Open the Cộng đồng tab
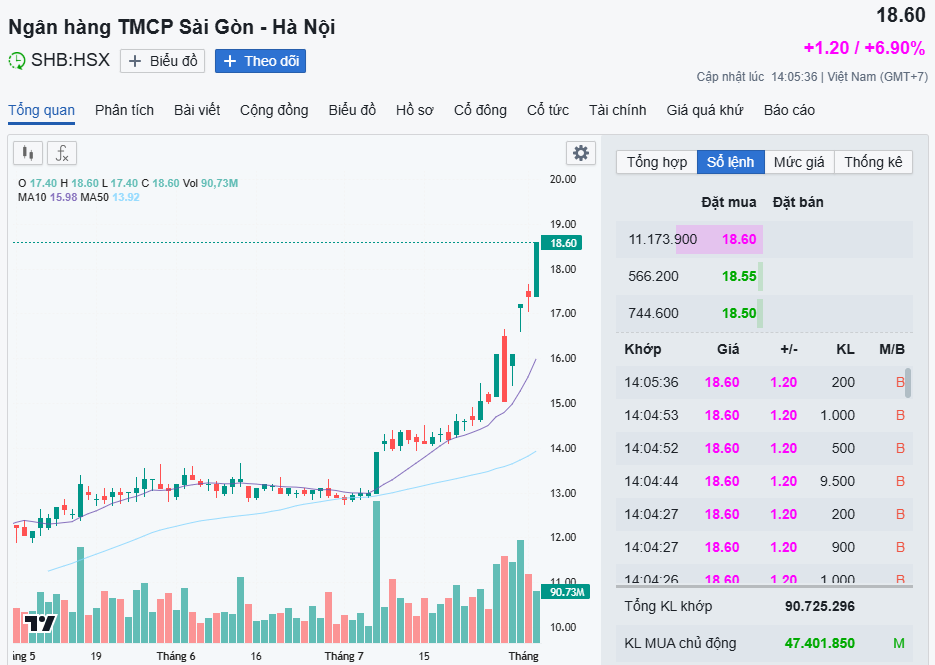The height and width of the screenshot is (665, 935). click(274, 110)
